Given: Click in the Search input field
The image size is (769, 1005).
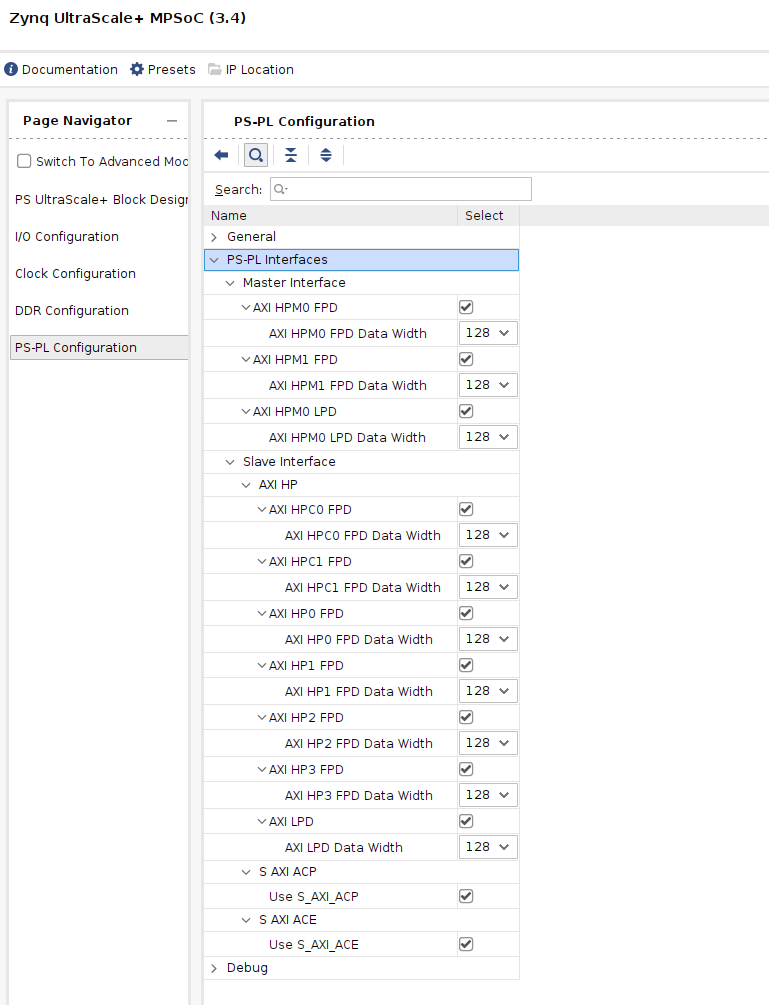Looking at the screenshot, I should 401,189.
